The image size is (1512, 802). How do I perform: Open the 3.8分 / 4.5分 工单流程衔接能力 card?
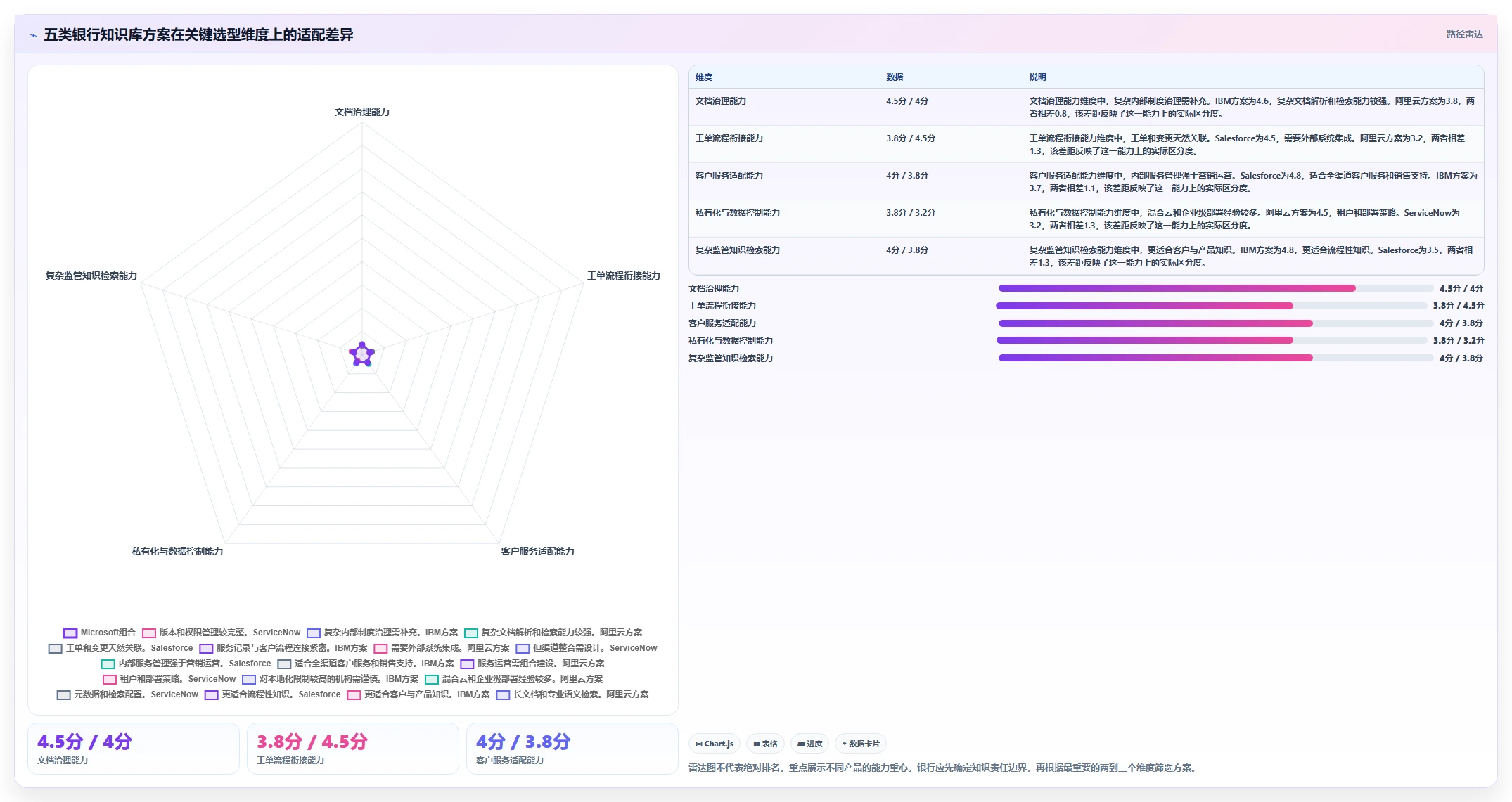pos(352,749)
